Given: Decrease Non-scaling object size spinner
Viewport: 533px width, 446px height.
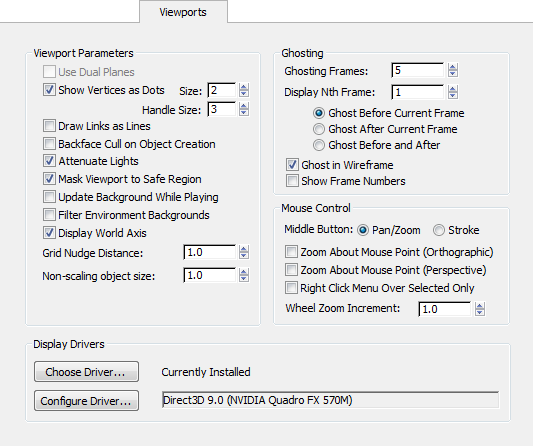Looking at the screenshot, I should coord(244,279).
